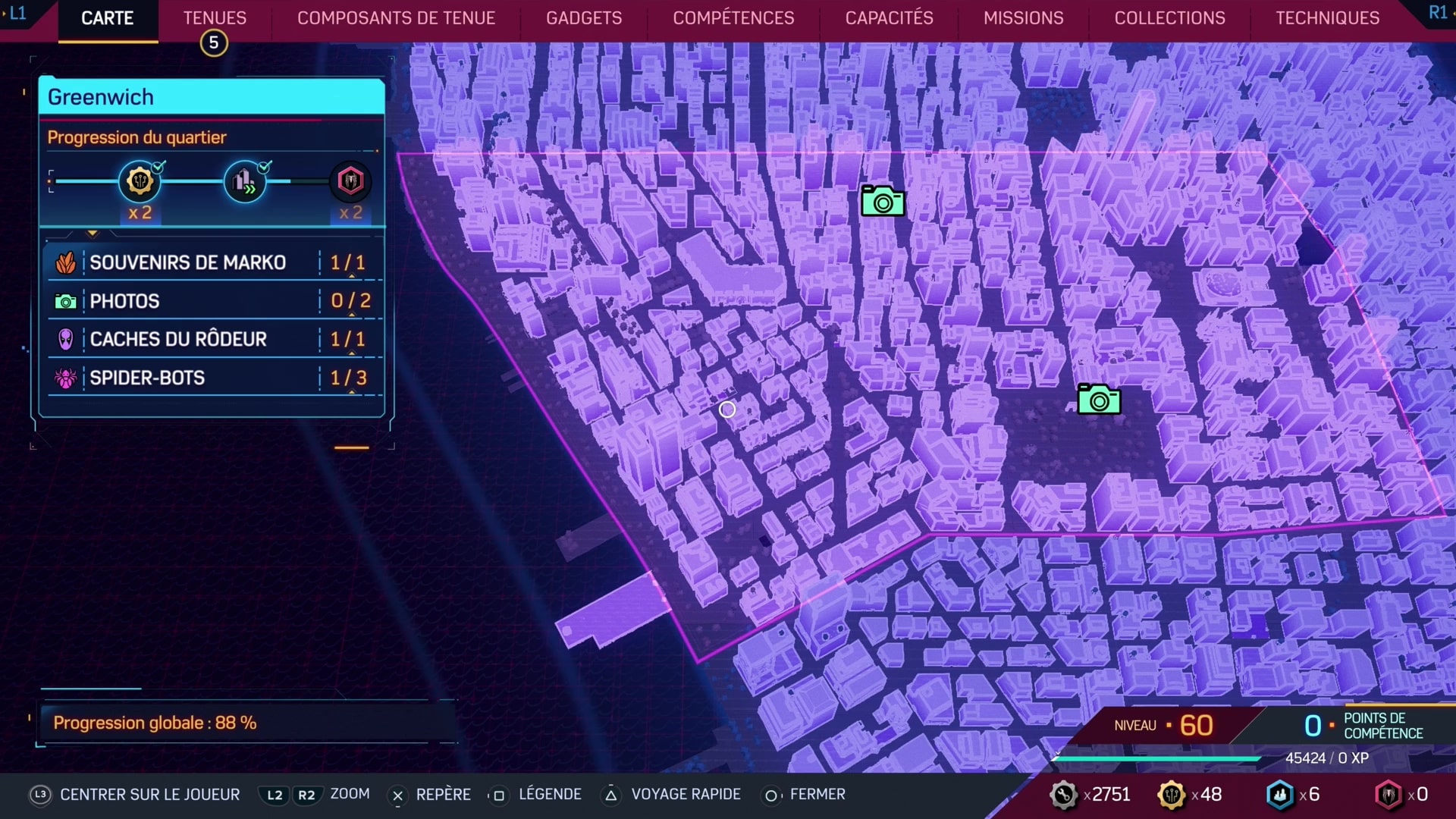The height and width of the screenshot is (819, 1456).
Task: Click the circle button icon for Fermer
Action: [x=770, y=795]
